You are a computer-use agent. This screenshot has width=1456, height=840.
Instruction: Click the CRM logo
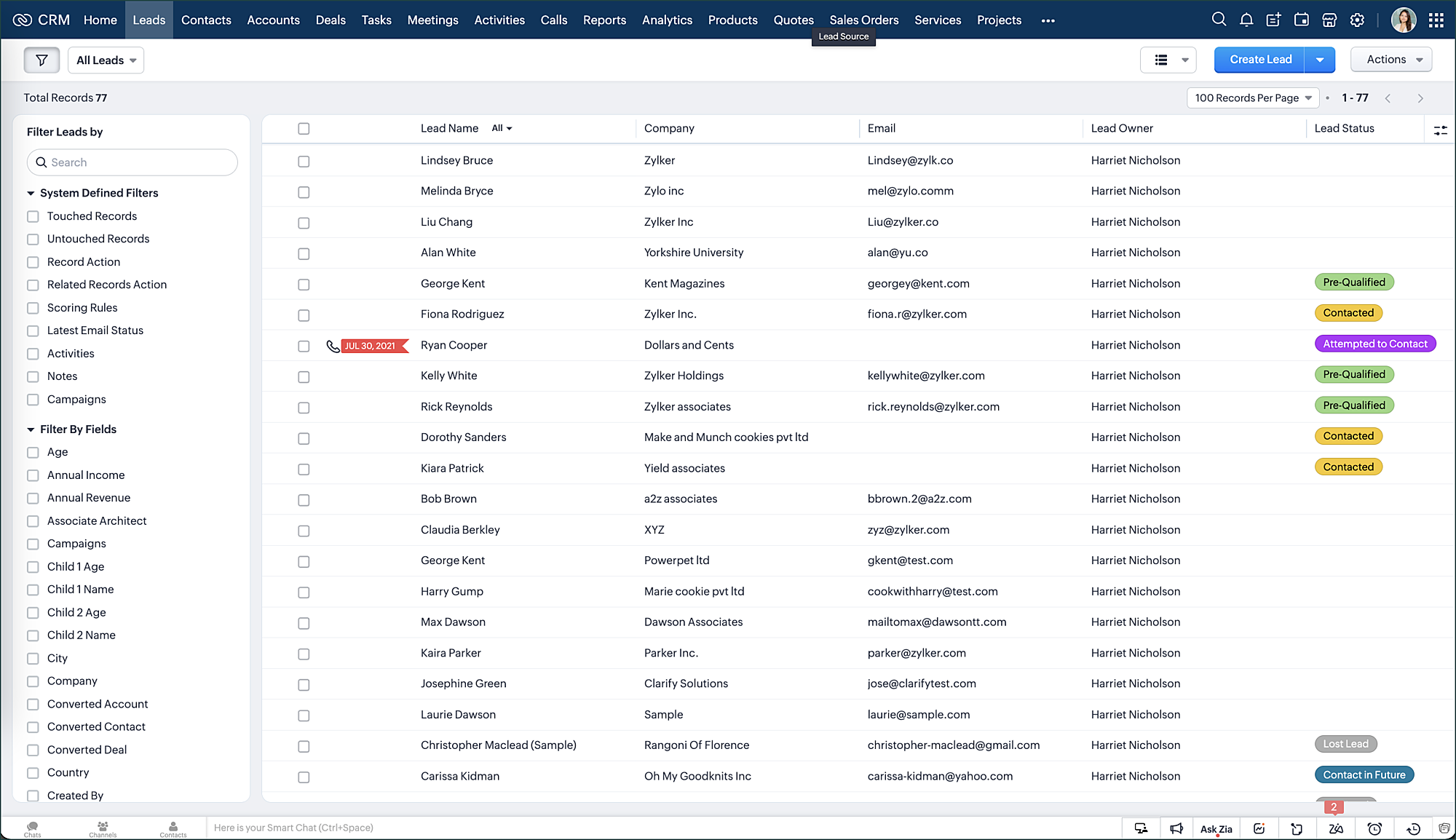41,20
